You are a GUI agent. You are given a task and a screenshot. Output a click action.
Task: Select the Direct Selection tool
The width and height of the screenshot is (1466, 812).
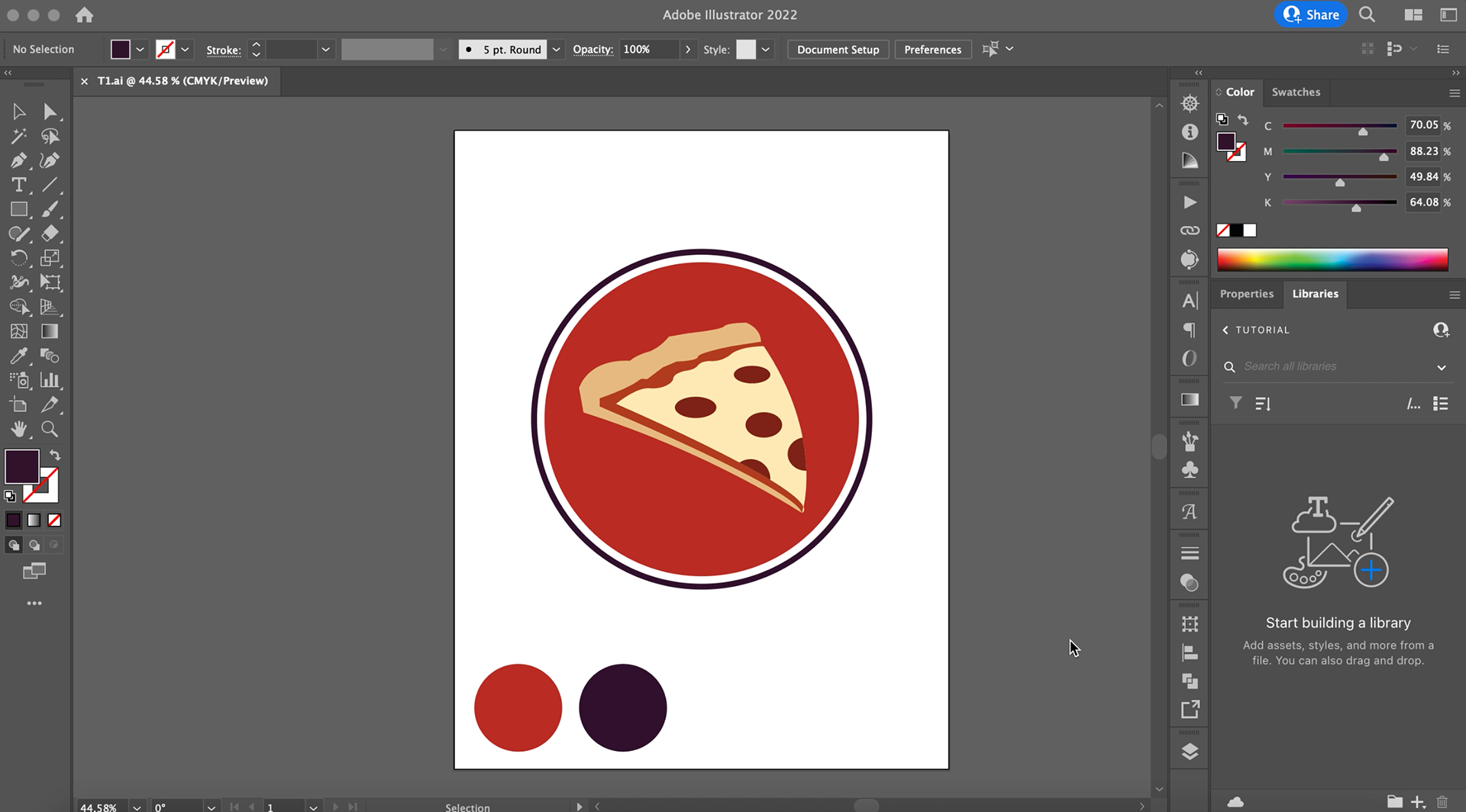click(50, 112)
